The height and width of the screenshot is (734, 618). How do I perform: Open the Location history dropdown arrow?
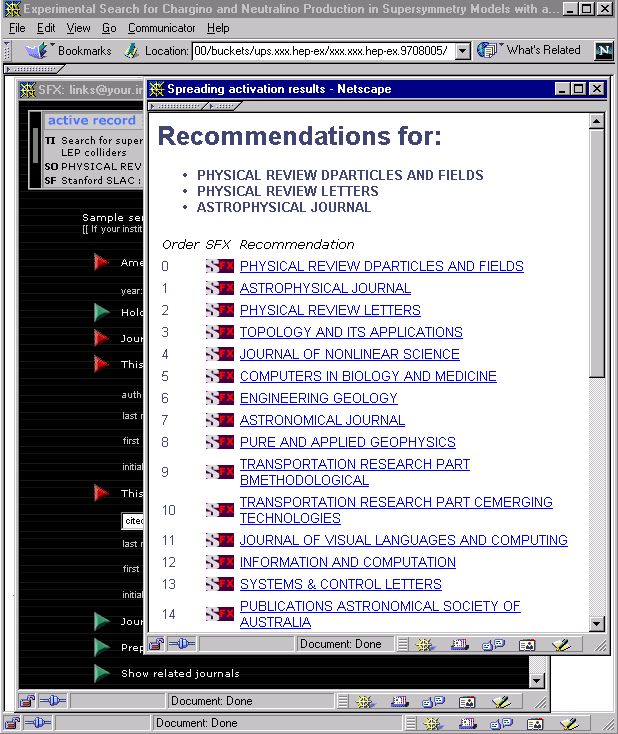coord(463,51)
